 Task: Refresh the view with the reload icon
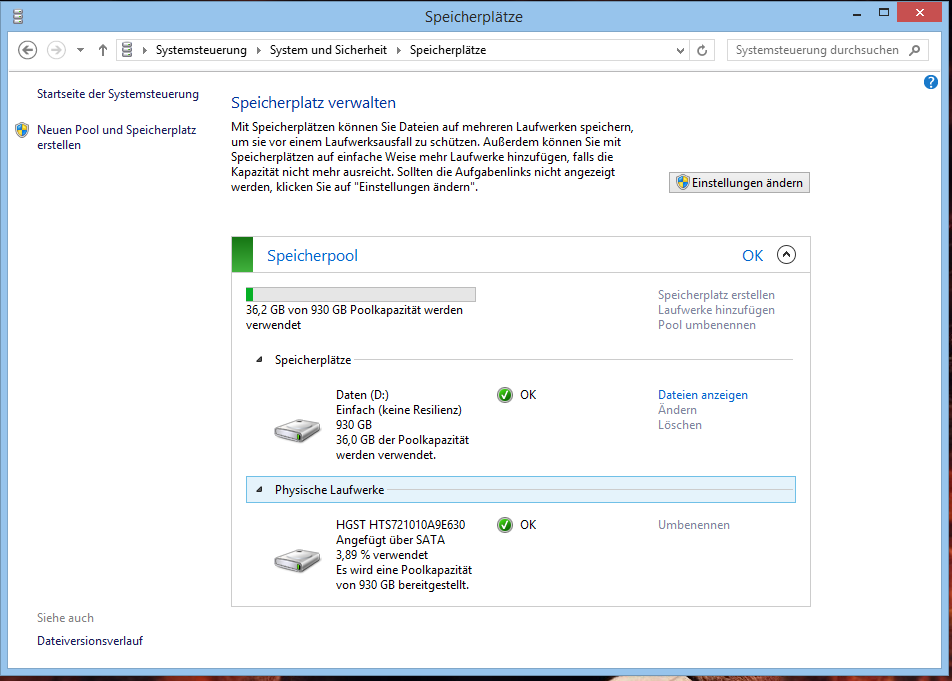[x=702, y=50]
